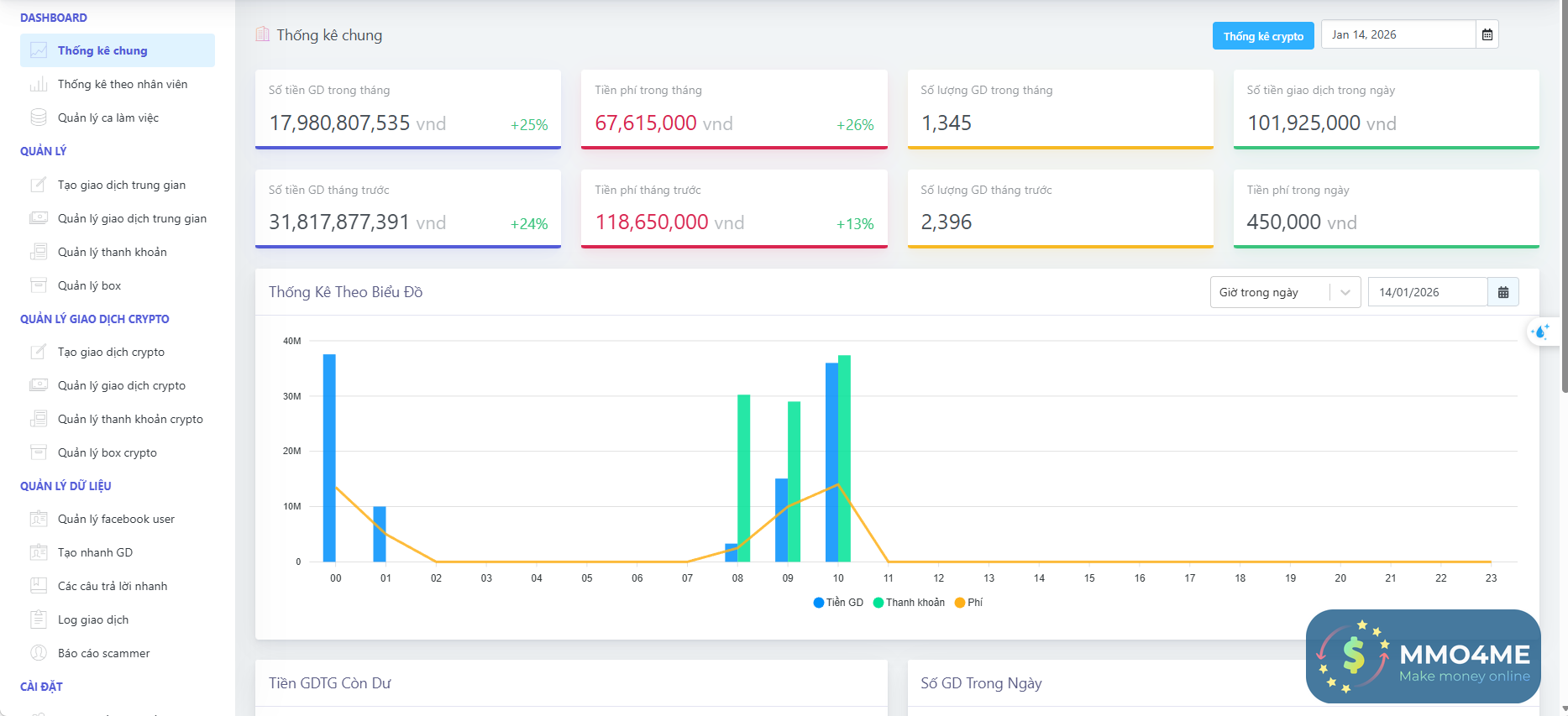Go to Log giao dịch in sidebar

(x=93, y=619)
